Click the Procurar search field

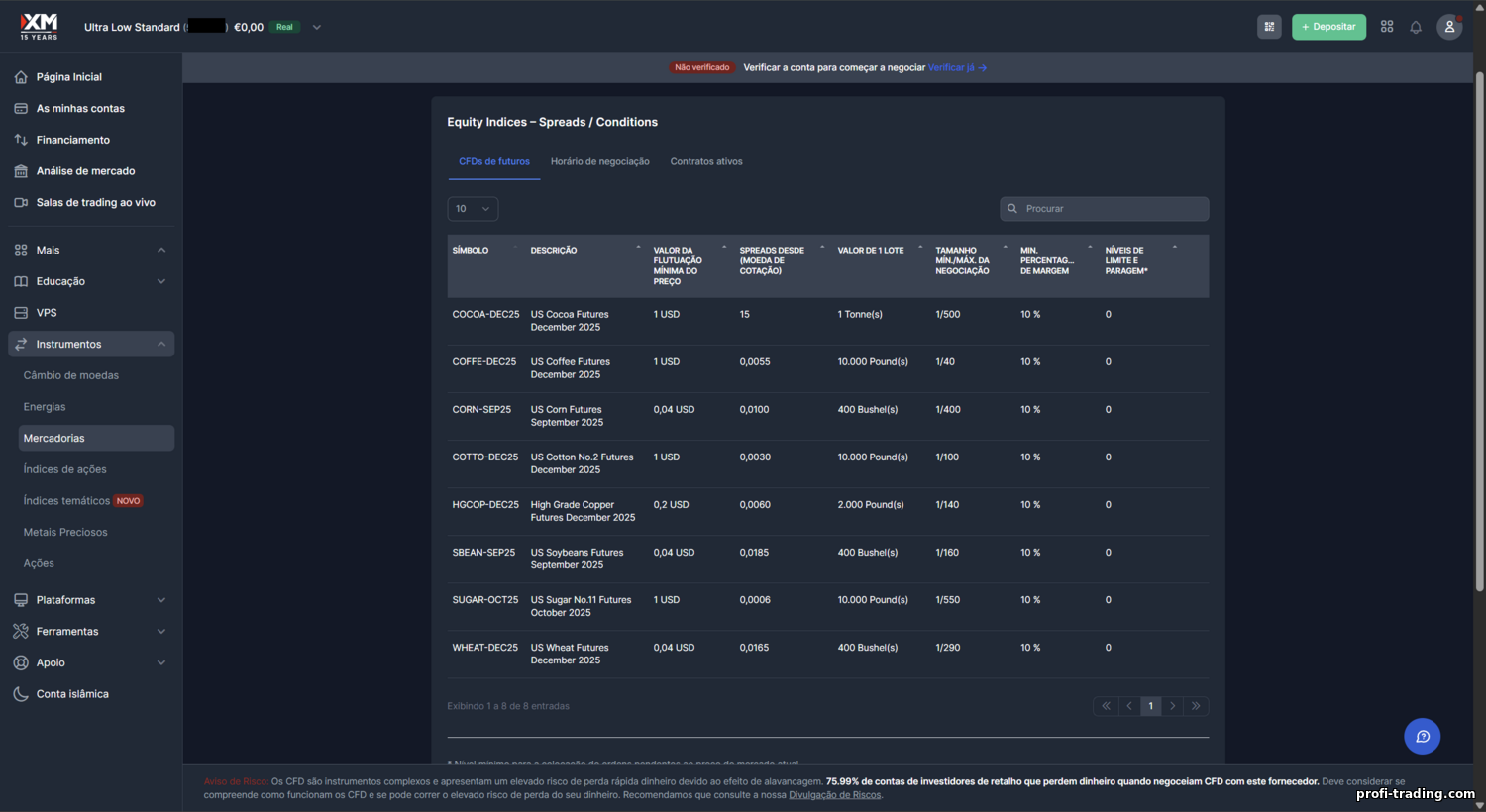click(1105, 209)
